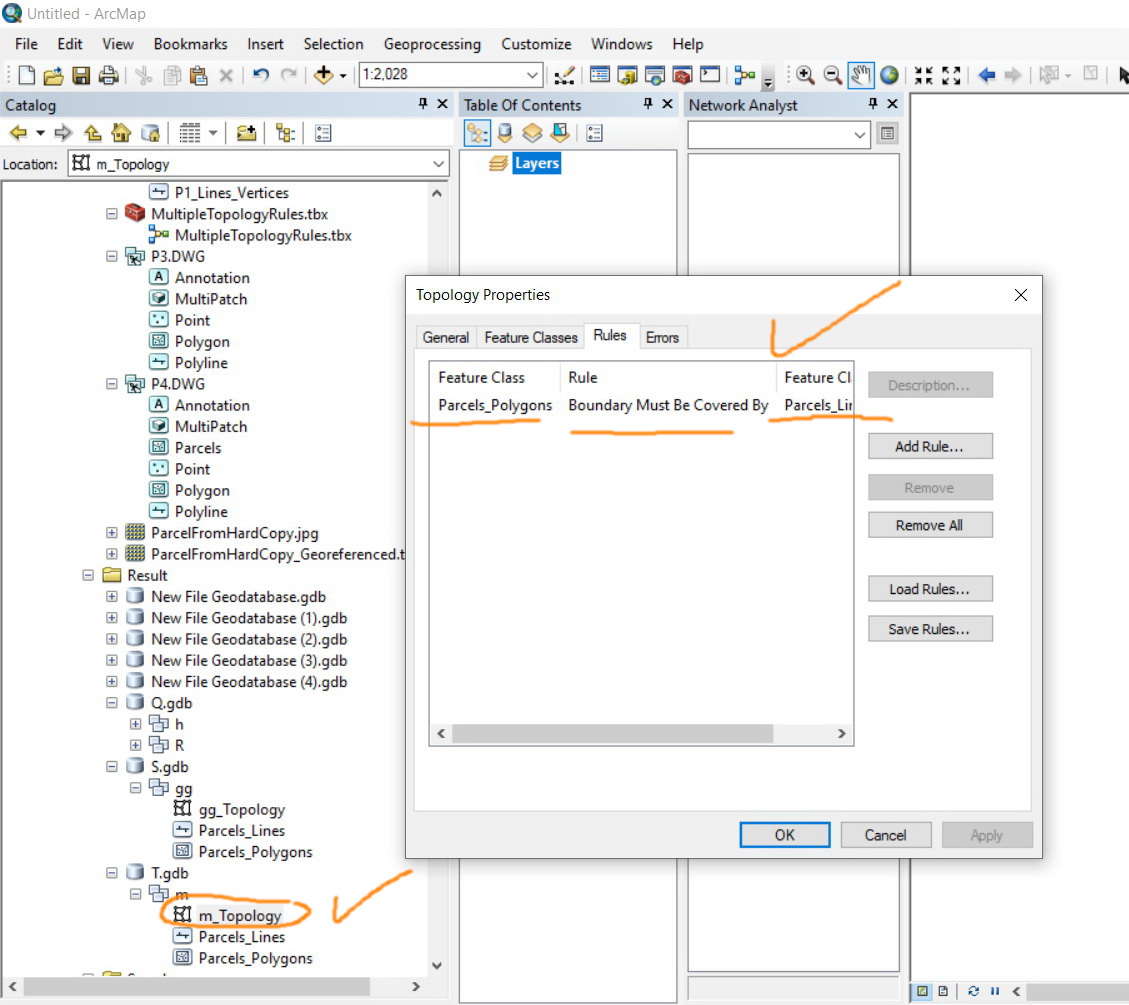Viewport: 1129px width, 1005px height.
Task: Collapse the P3.DWG tree node
Action: tap(112, 256)
